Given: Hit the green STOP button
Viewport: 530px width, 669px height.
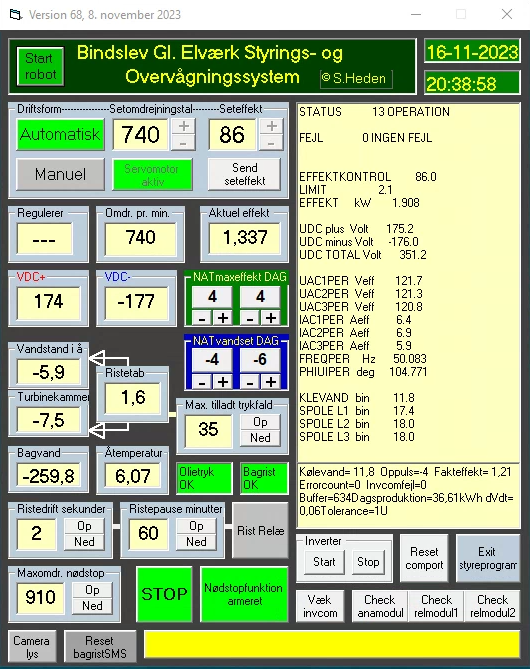Looking at the screenshot, I should pos(164,594).
